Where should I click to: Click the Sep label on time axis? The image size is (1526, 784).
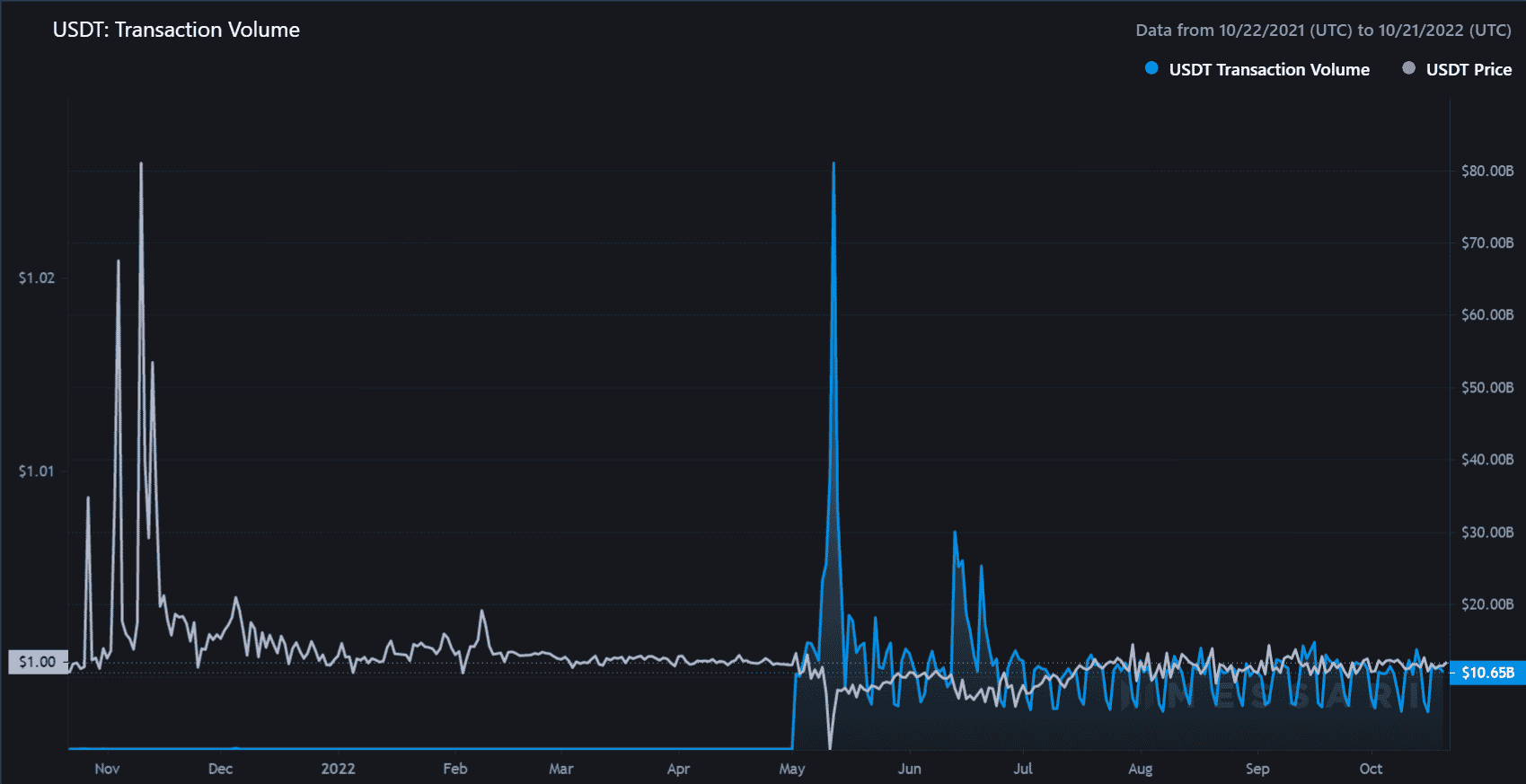point(1257,769)
